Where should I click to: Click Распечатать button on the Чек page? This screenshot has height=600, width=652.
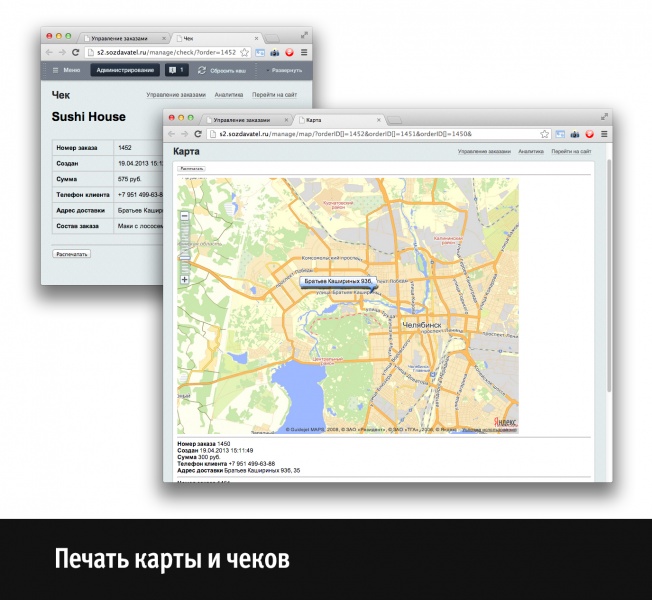[x=72, y=254]
